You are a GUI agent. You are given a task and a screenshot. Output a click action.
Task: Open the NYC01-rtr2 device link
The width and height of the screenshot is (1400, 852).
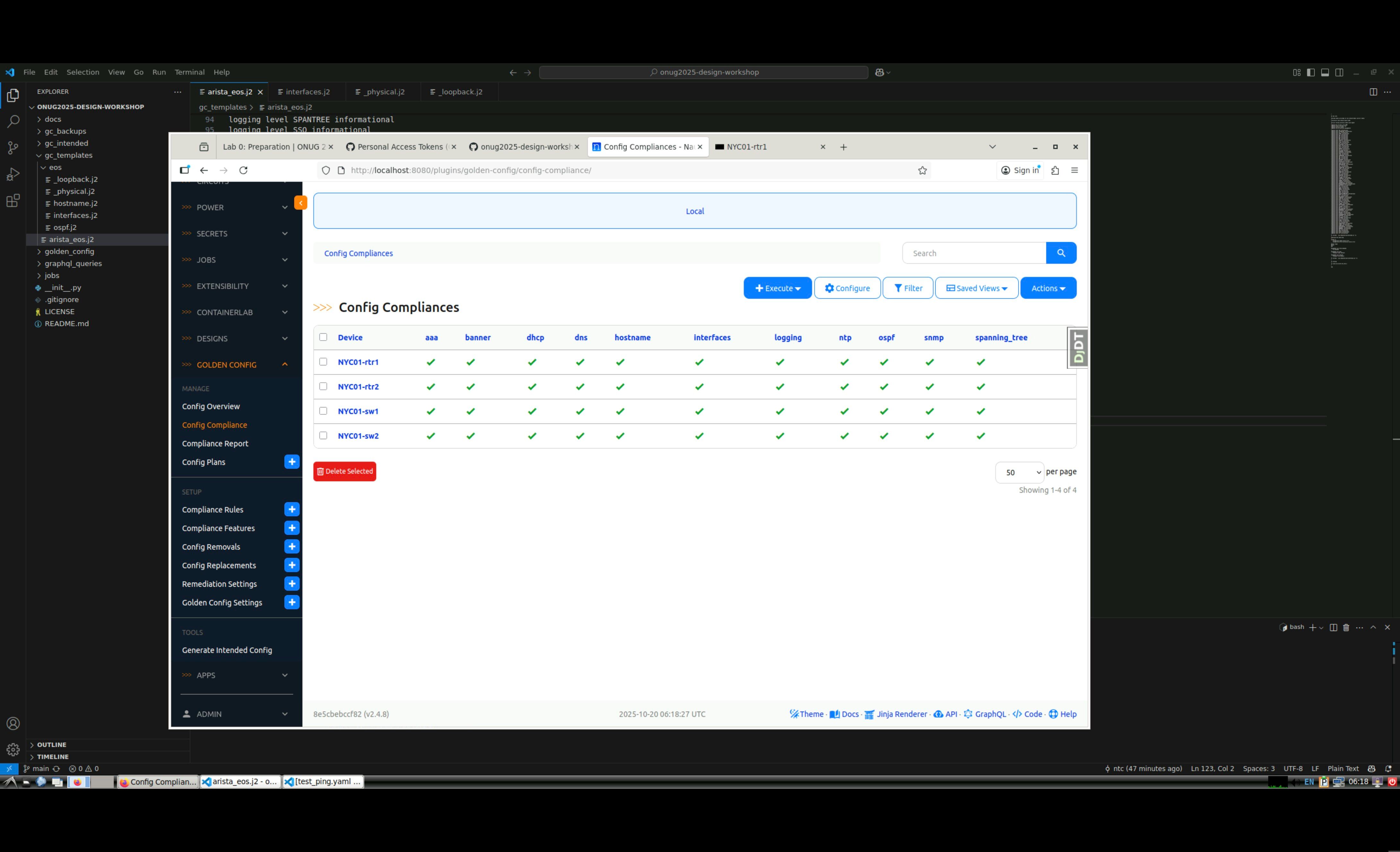click(x=358, y=387)
